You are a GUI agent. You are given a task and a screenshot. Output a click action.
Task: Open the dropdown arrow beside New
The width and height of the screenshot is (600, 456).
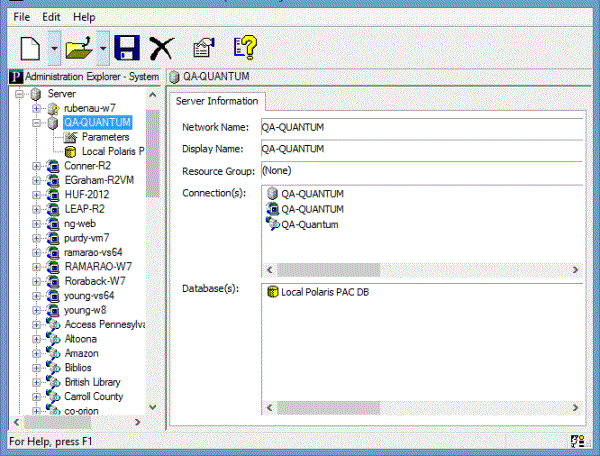pos(53,47)
